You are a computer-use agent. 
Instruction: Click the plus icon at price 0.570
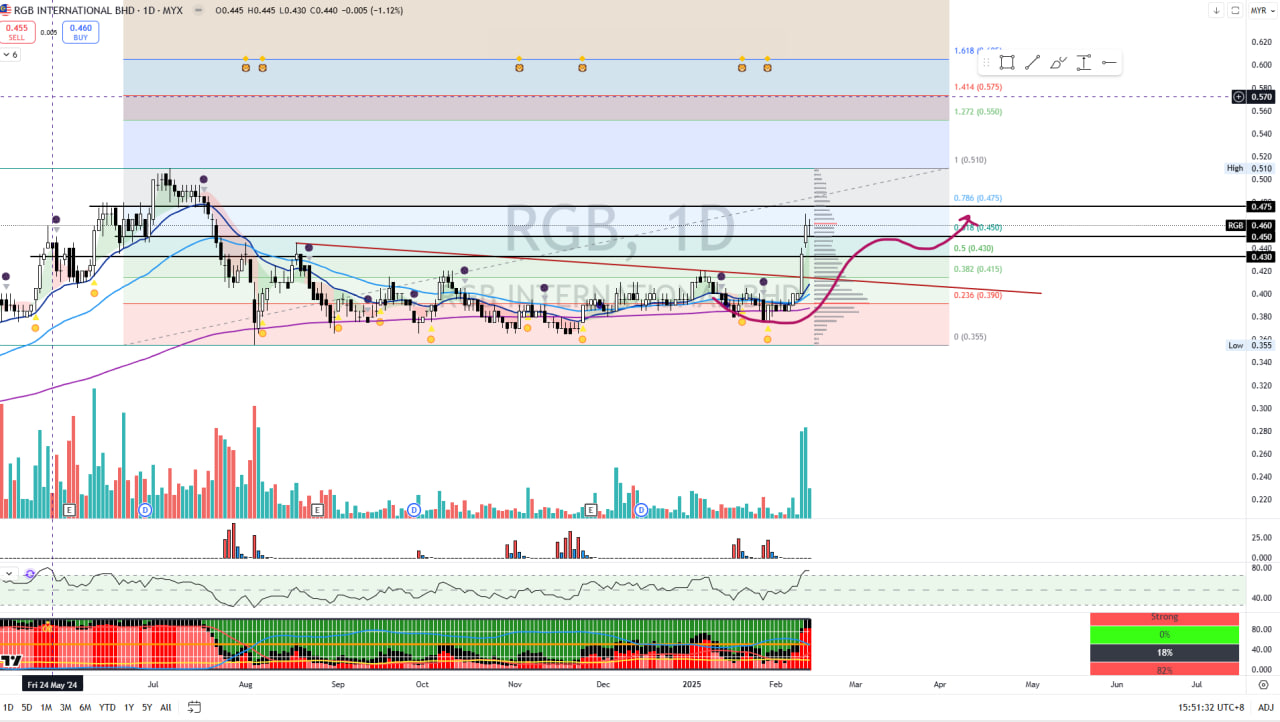point(1239,97)
